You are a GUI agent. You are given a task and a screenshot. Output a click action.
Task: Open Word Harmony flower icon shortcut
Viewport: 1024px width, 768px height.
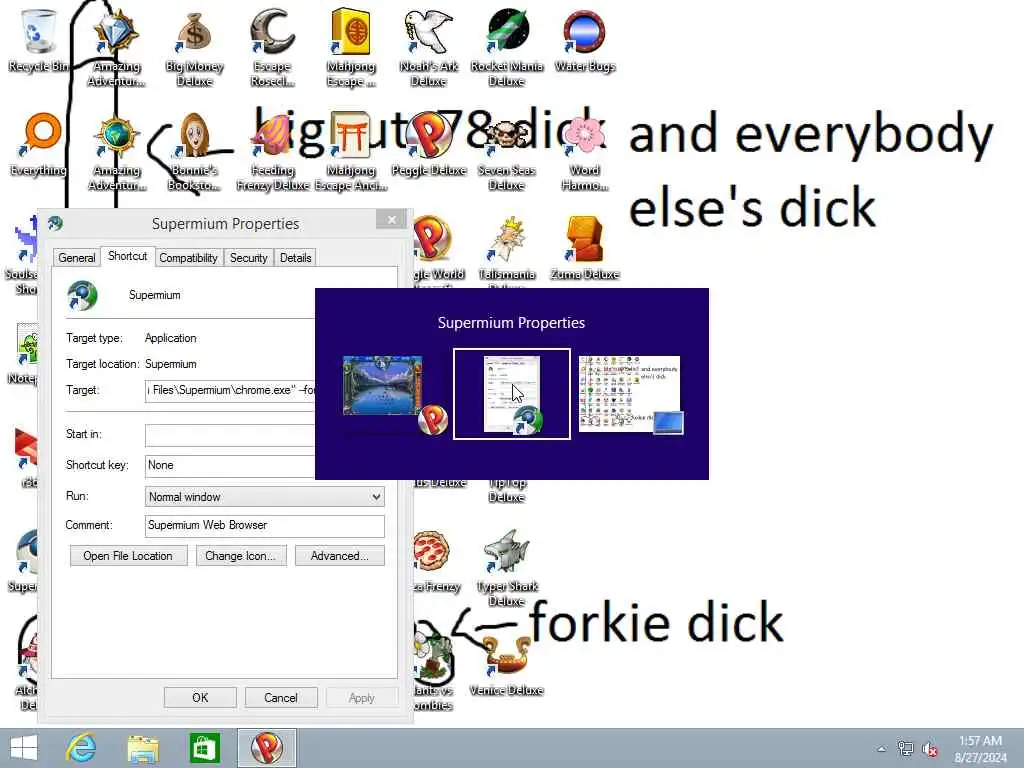[584, 152]
